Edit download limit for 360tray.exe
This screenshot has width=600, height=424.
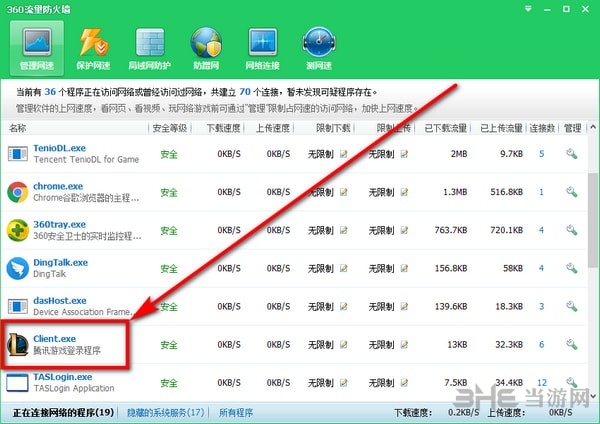point(344,230)
